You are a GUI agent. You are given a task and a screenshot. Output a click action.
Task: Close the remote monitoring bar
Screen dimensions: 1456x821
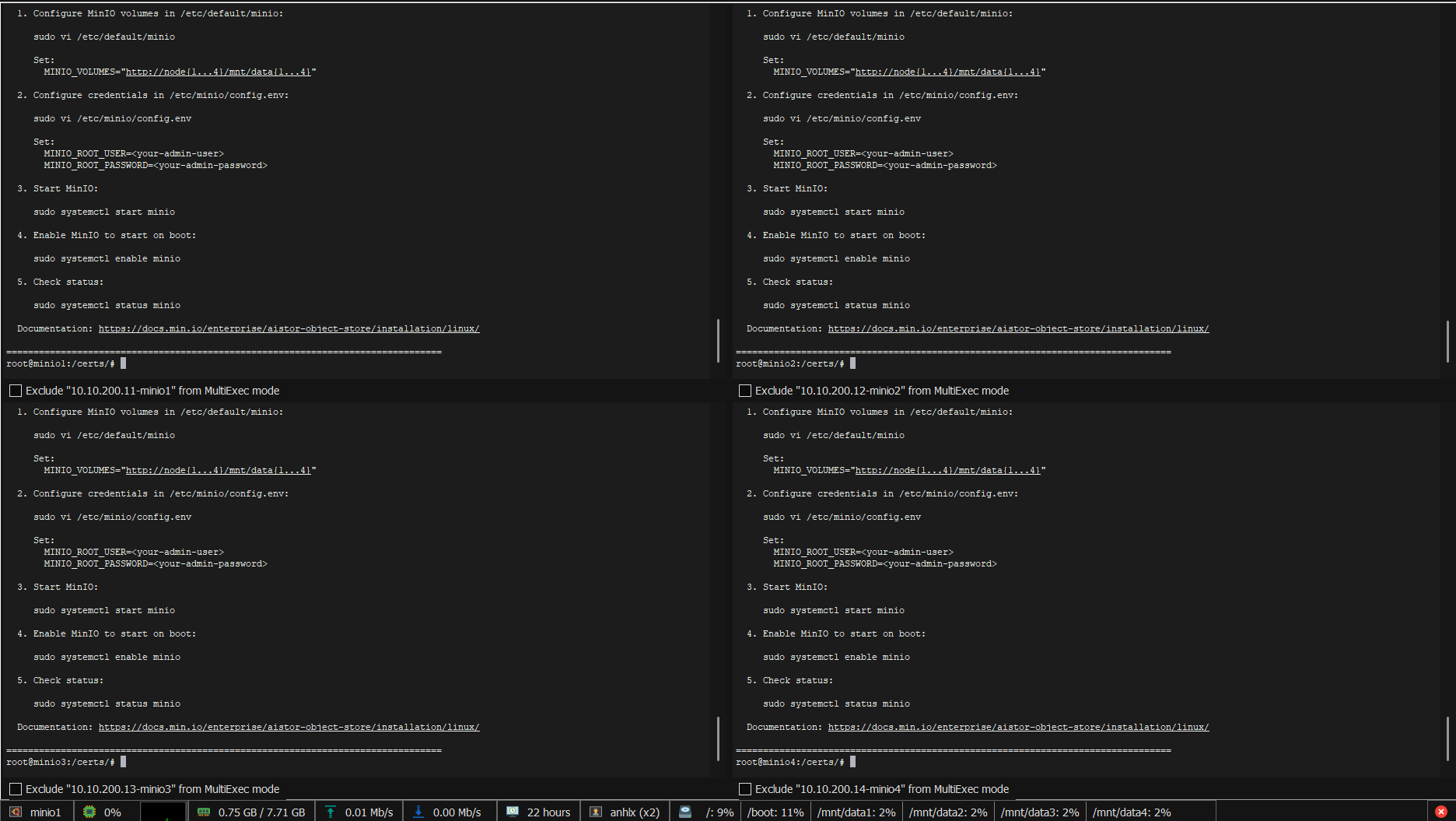(x=1440, y=812)
